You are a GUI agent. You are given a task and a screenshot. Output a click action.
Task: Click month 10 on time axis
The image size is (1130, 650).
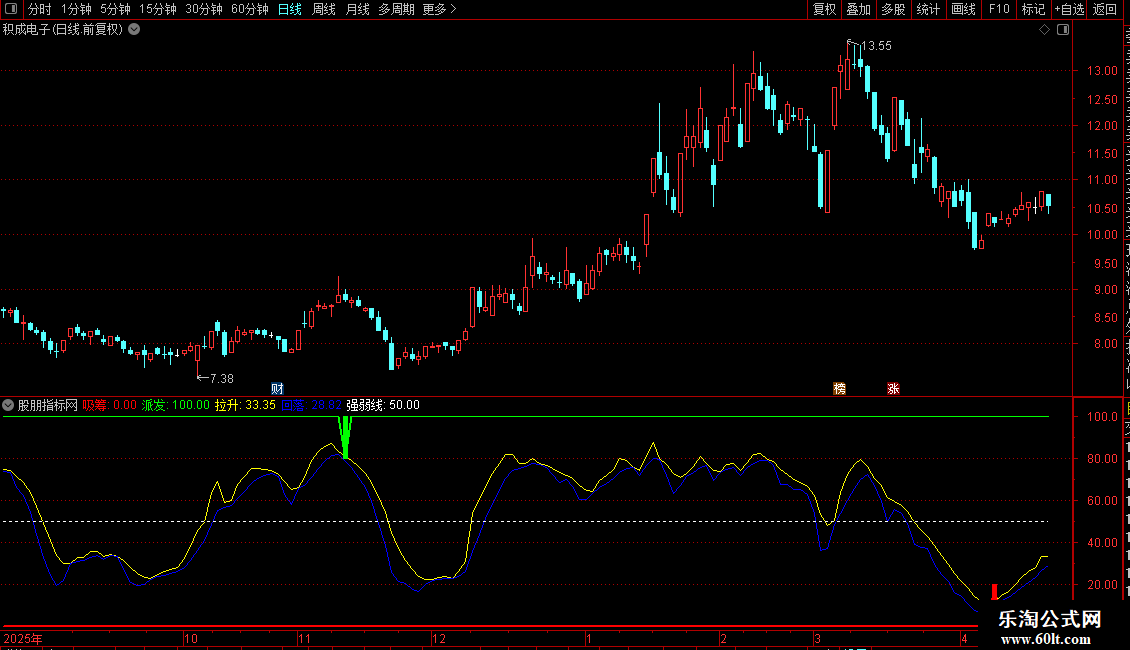tap(191, 638)
